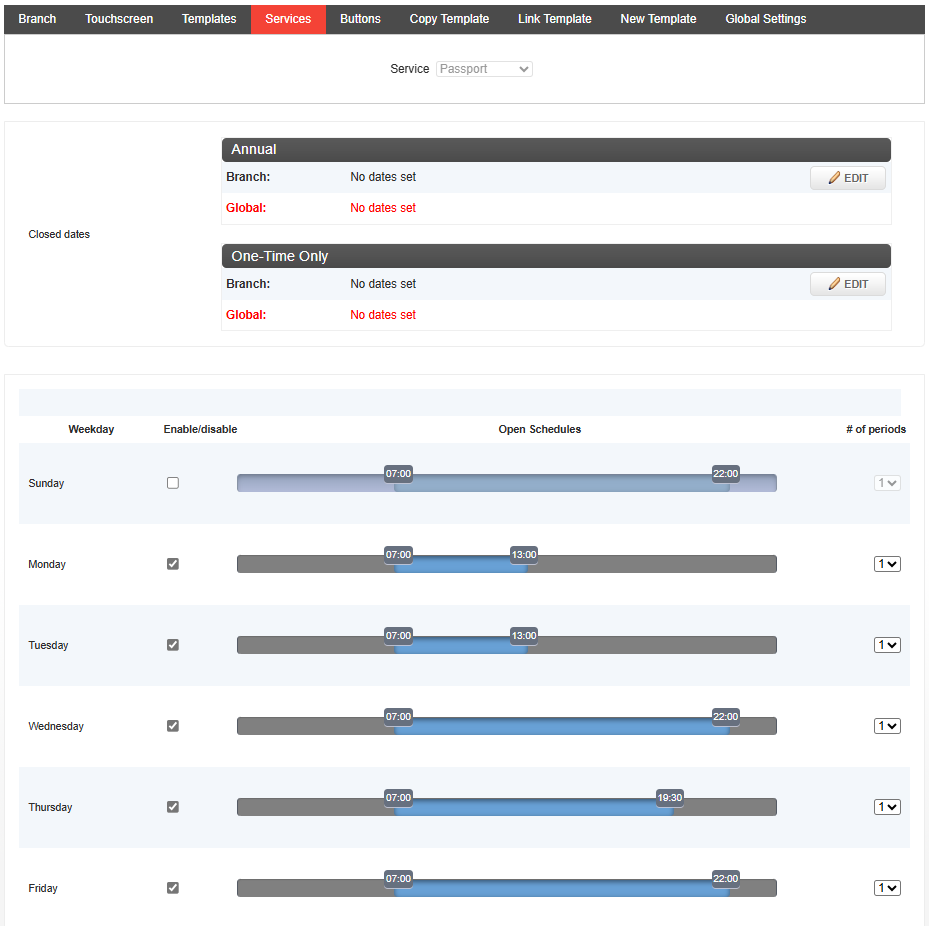The height and width of the screenshot is (926, 929).
Task: Uncheck the Monday enable checkbox
Action: coord(173,564)
